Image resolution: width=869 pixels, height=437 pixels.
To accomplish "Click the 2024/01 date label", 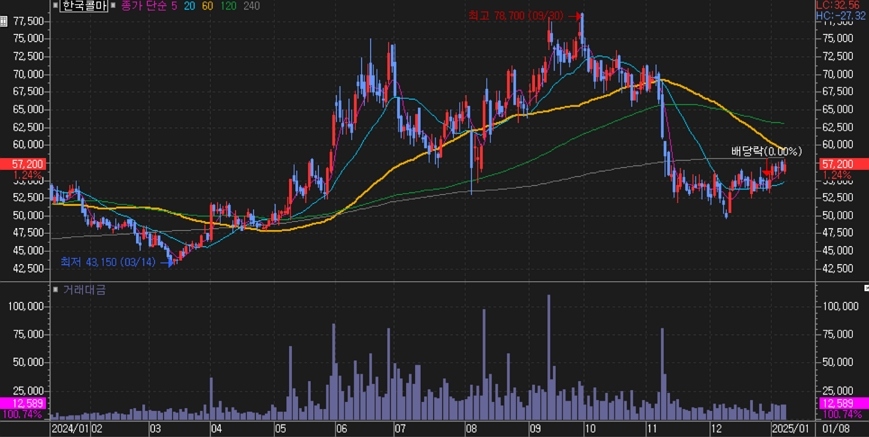I will tap(69, 429).
